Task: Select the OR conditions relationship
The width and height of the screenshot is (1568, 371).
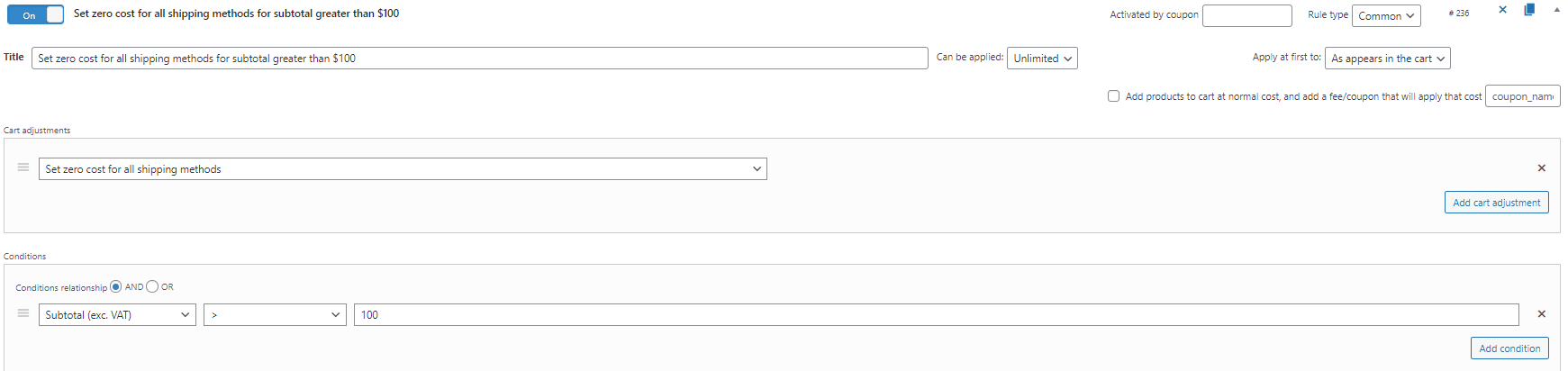Action: (152, 287)
